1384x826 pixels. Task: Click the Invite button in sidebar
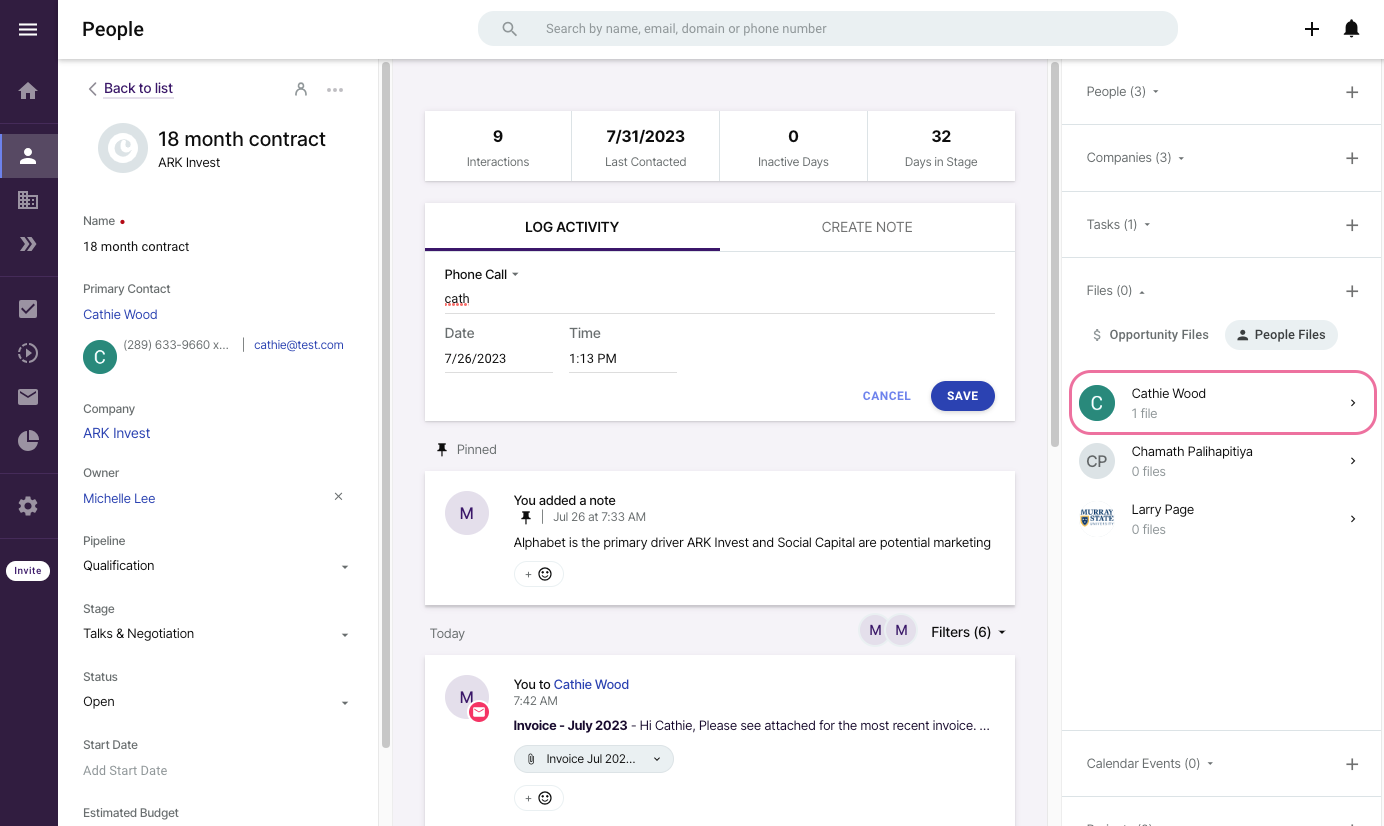pyautogui.click(x=28, y=571)
